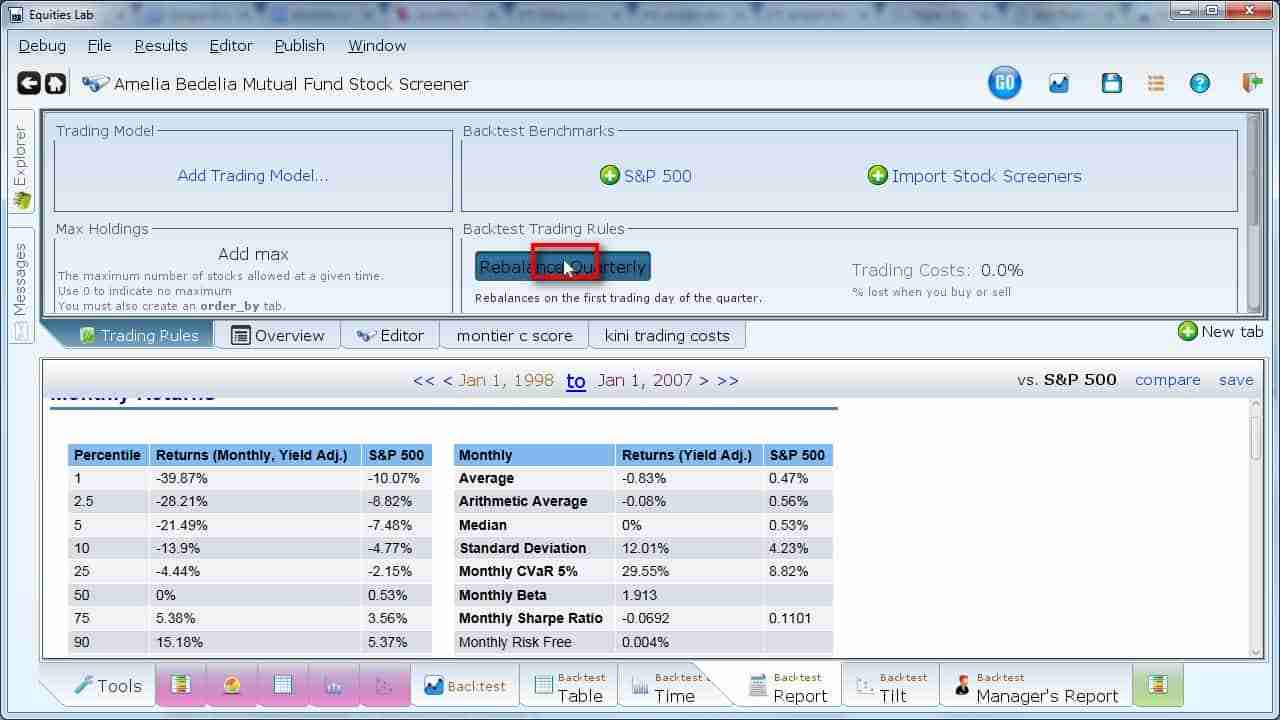Open the chart icon in top toolbar
Viewport: 1280px width, 720px height.
(x=1059, y=84)
